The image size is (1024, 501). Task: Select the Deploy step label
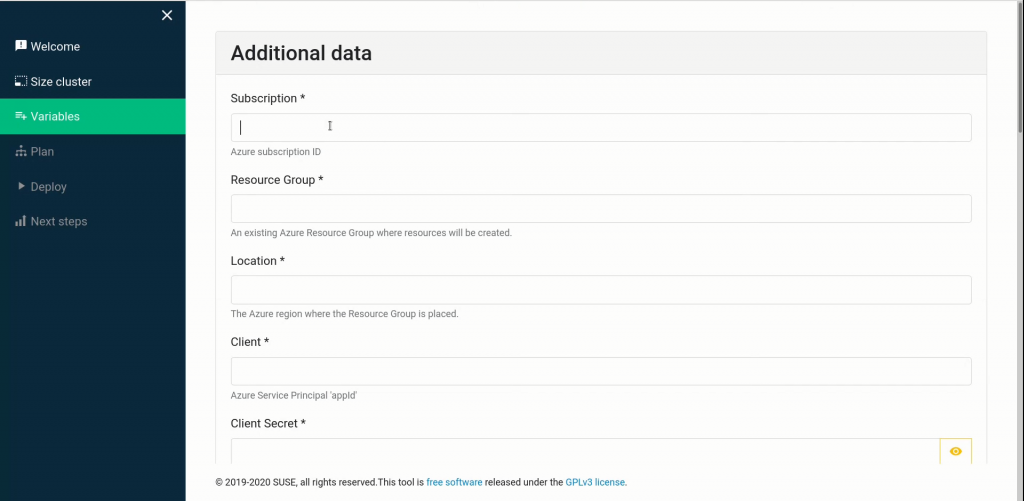(49, 186)
